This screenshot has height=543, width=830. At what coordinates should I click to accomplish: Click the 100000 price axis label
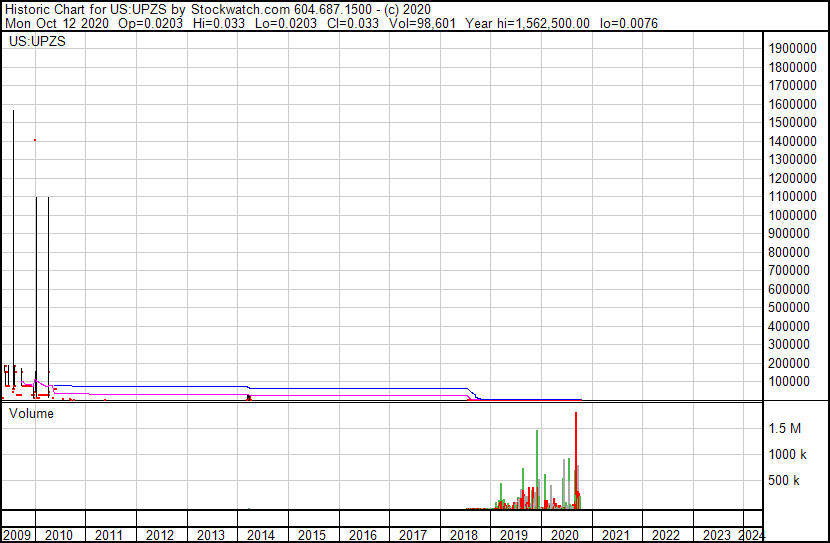(789, 382)
